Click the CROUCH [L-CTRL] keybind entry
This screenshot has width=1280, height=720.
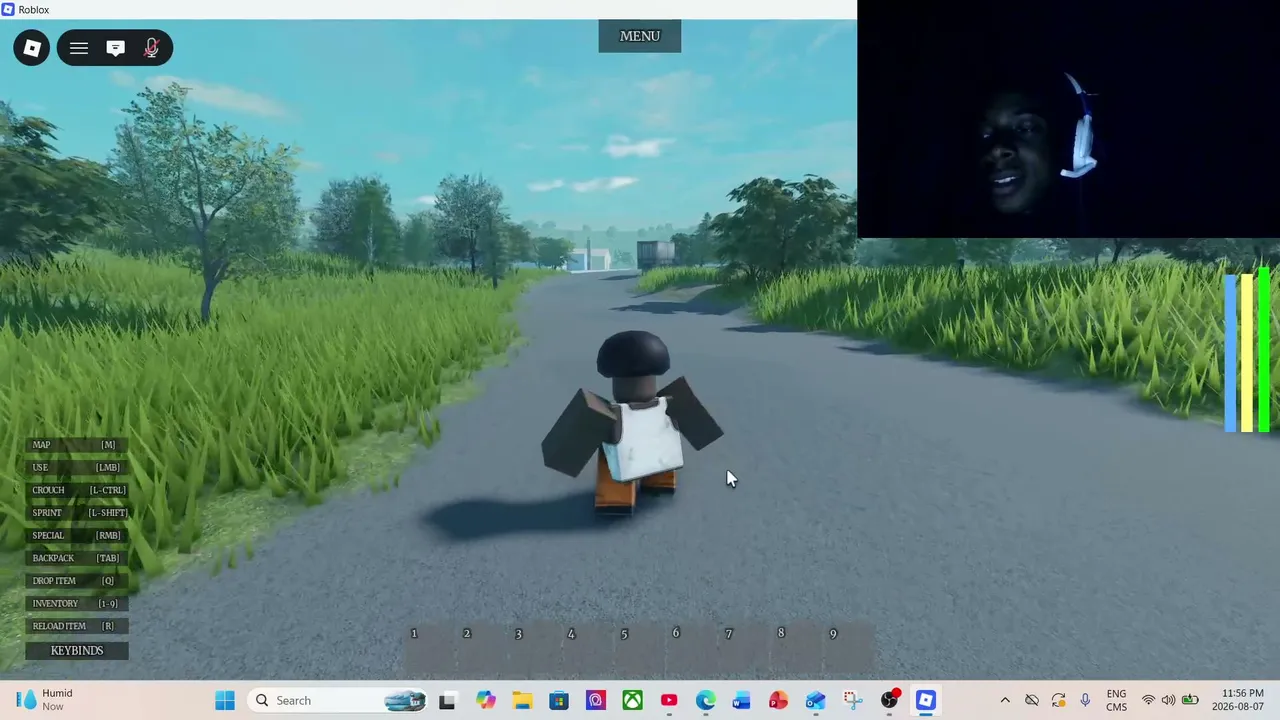point(77,490)
